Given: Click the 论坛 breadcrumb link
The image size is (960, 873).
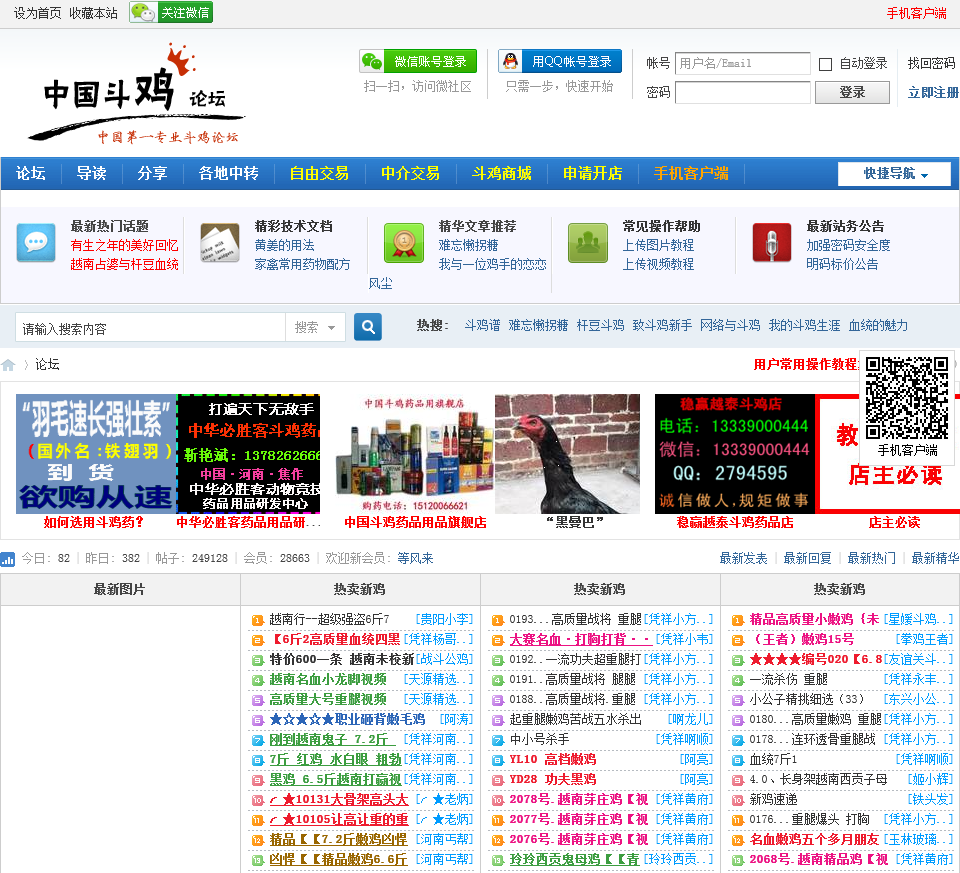Looking at the screenshot, I should pos(47,365).
